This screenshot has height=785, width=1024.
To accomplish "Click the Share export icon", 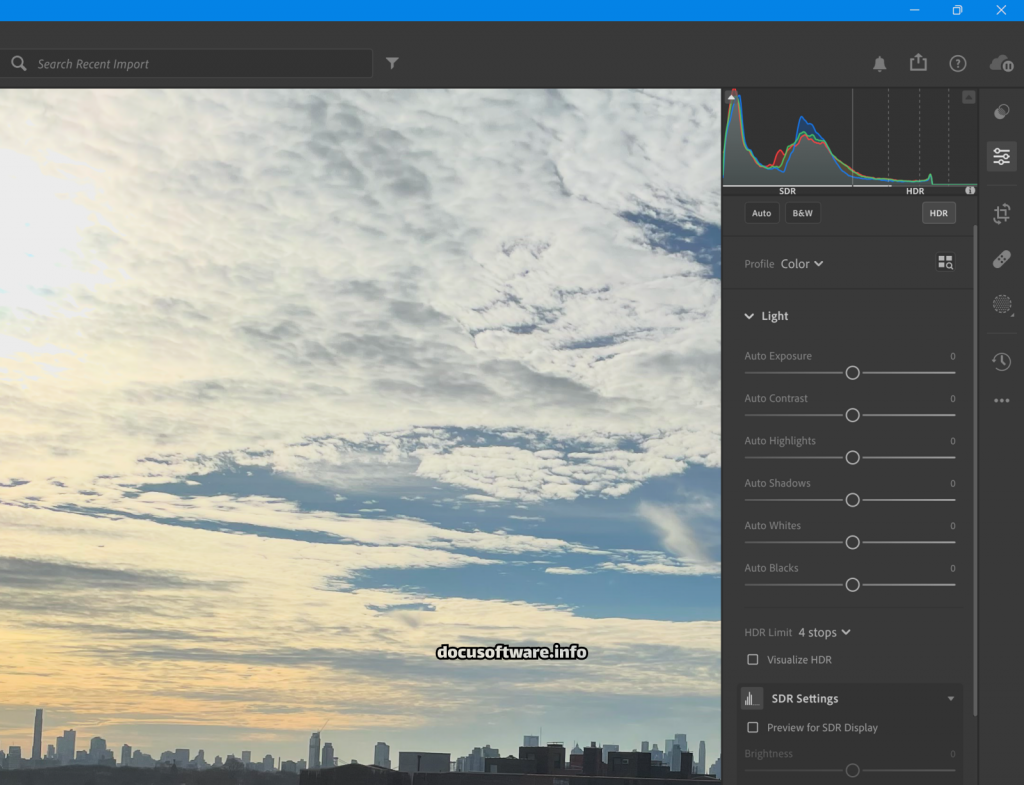I will 918,63.
